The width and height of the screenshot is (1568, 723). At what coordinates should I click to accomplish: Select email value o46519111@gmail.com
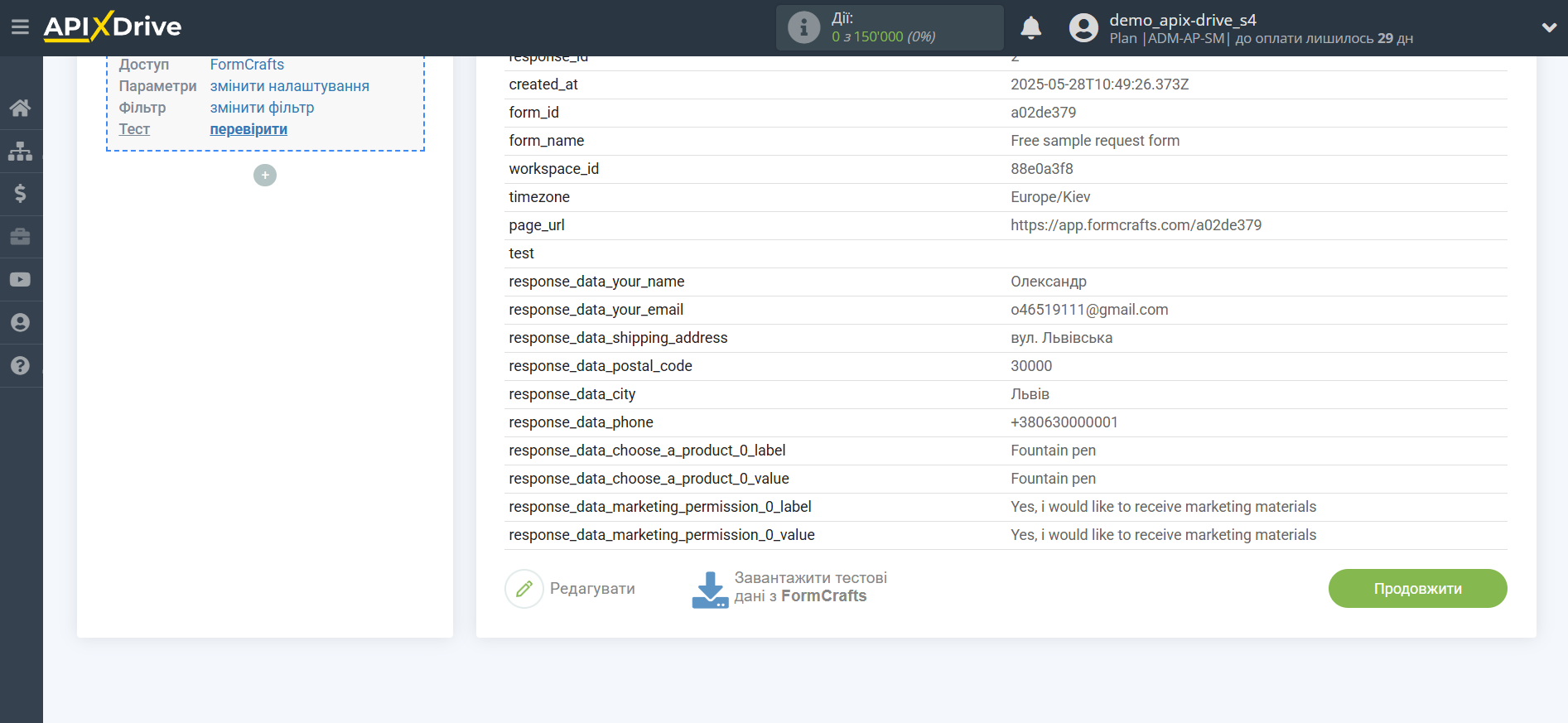pos(1089,310)
